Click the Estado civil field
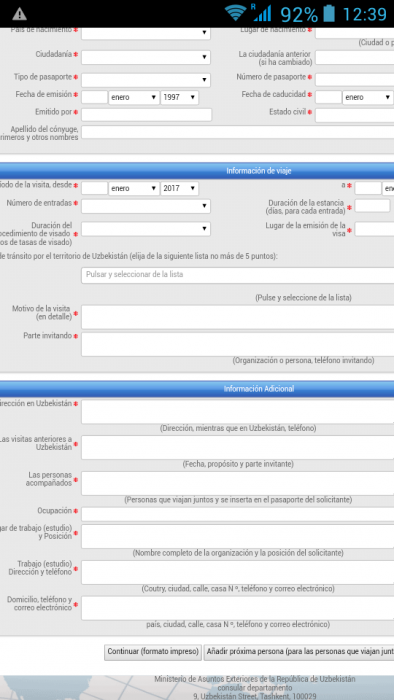The width and height of the screenshot is (394, 700). coord(354,115)
